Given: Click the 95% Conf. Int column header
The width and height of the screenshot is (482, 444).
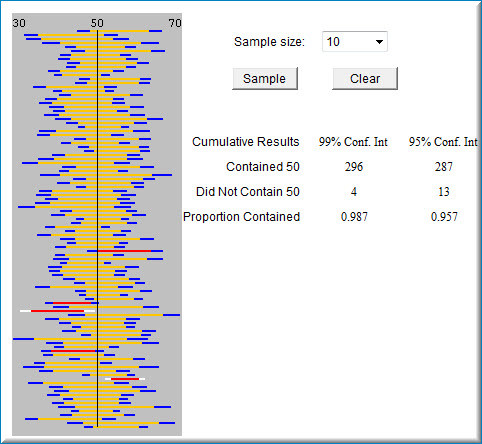Looking at the screenshot, I should pyautogui.click(x=443, y=142).
